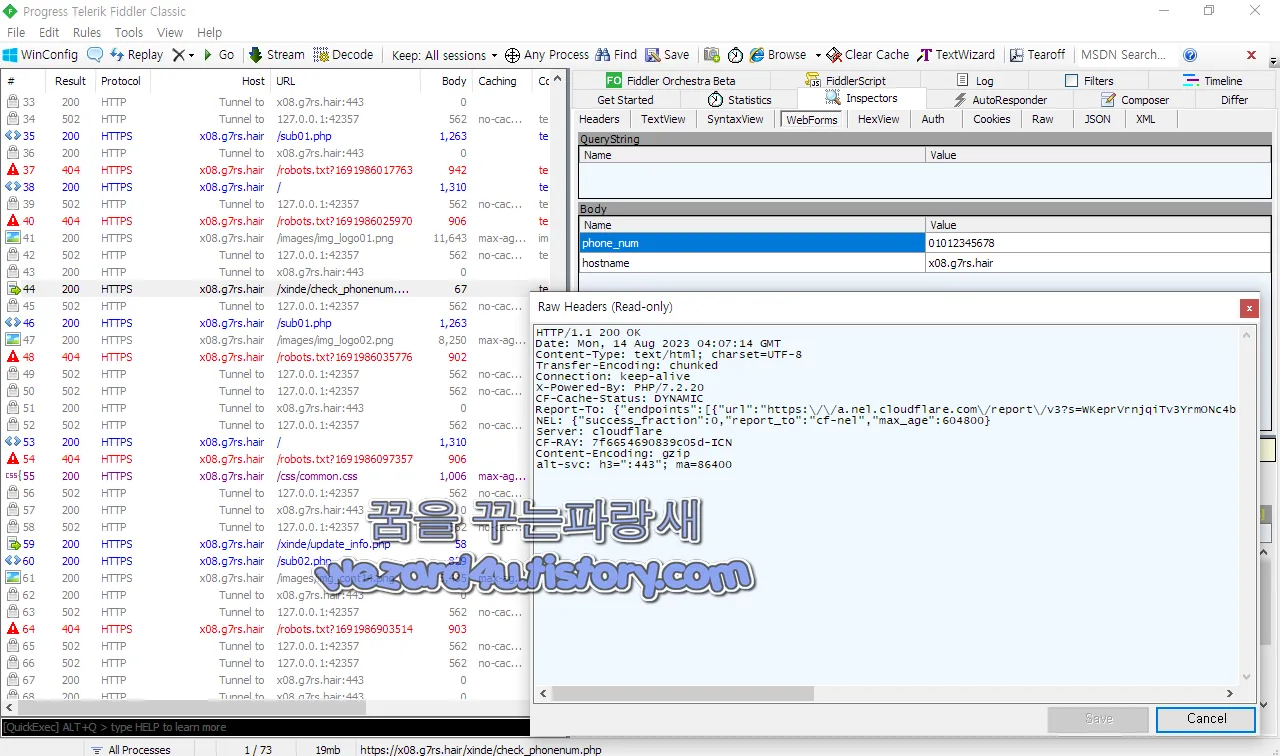Open Find sessions binoculars tool
This screenshot has width=1280, height=756.
pyautogui.click(x=616, y=55)
